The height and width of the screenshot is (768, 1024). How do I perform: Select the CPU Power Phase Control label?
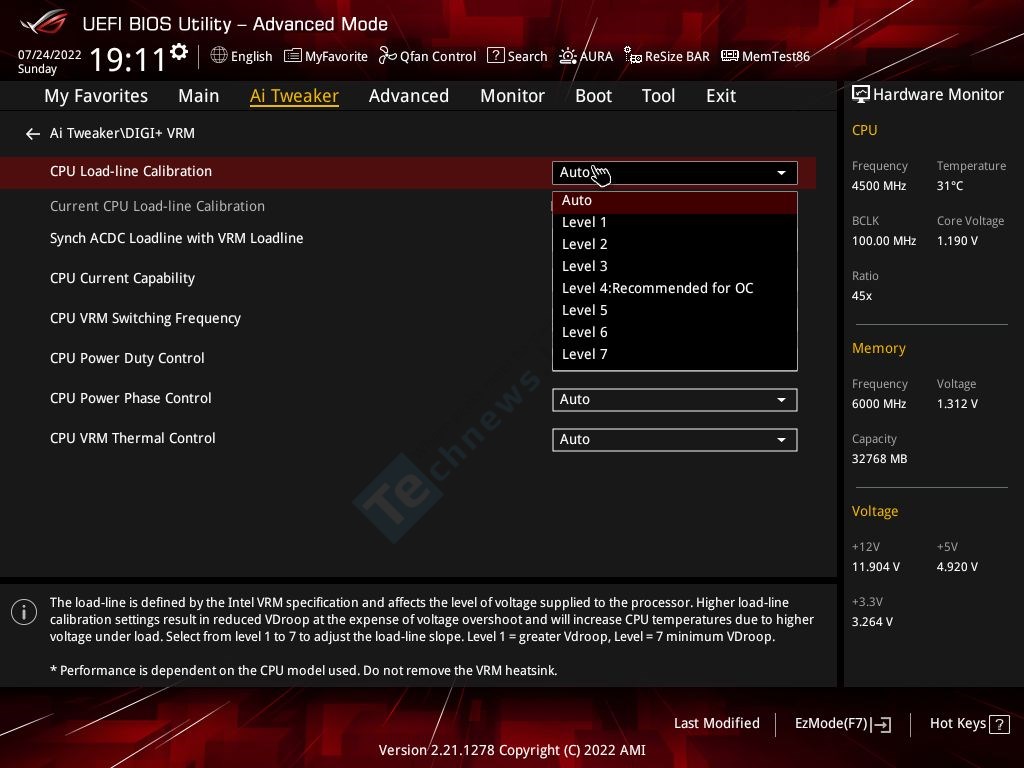(131, 398)
